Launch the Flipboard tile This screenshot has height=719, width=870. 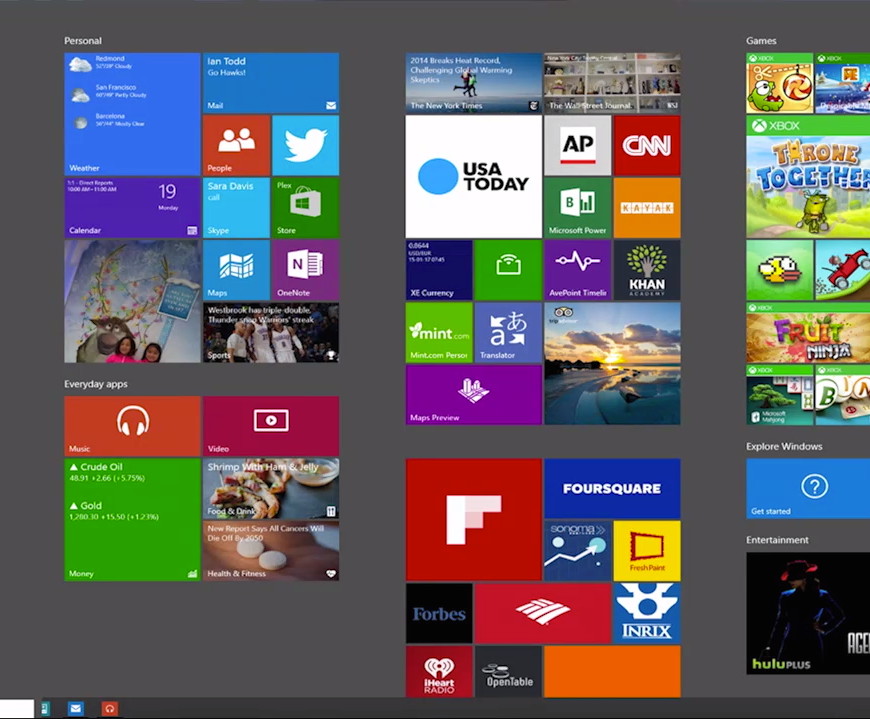[x=473, y=519]
